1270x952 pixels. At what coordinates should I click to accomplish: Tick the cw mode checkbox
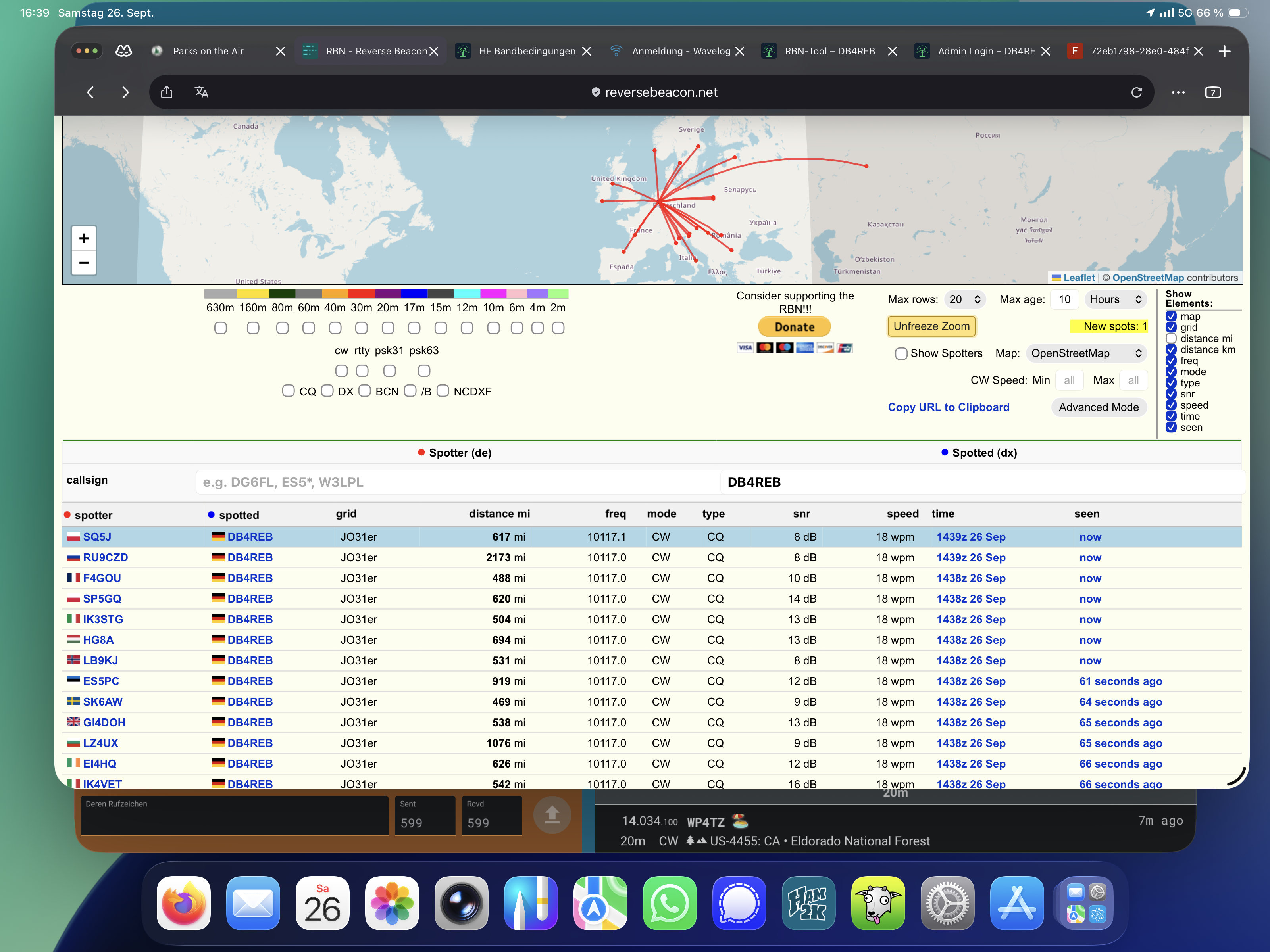click(x=342, y=371)
